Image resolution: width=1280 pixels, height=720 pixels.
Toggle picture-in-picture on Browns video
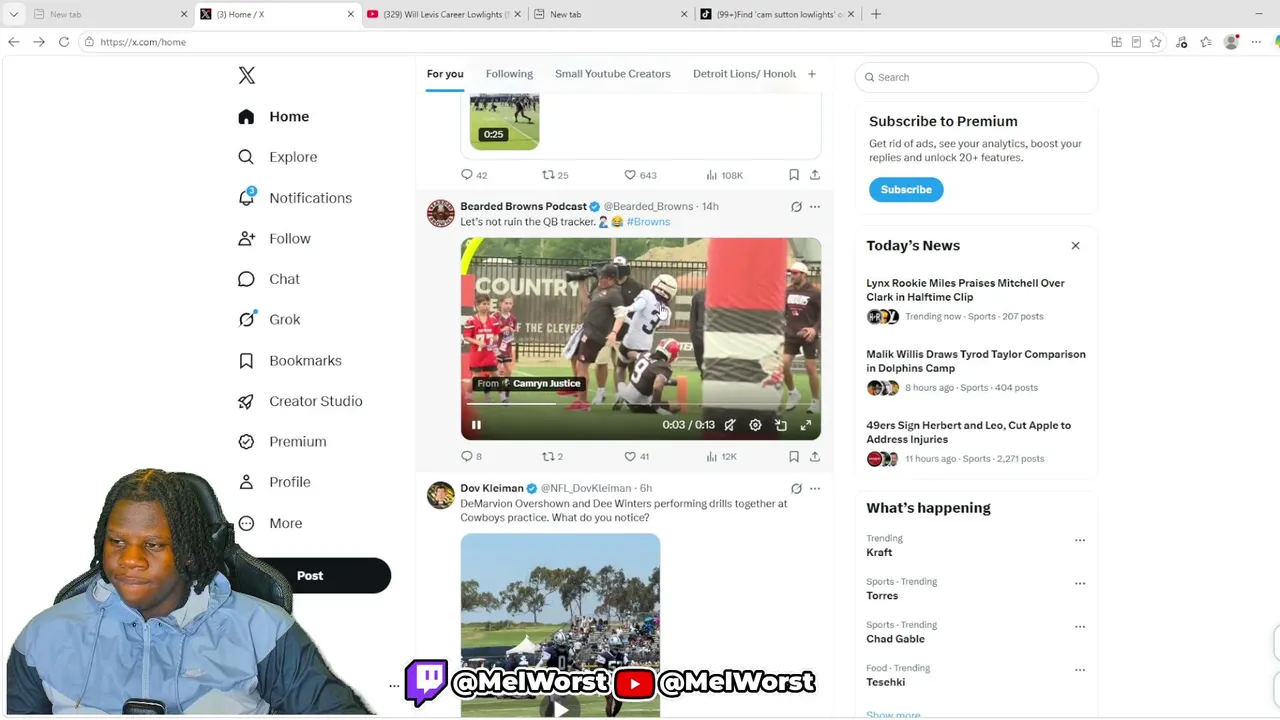(x=781, y=425)
